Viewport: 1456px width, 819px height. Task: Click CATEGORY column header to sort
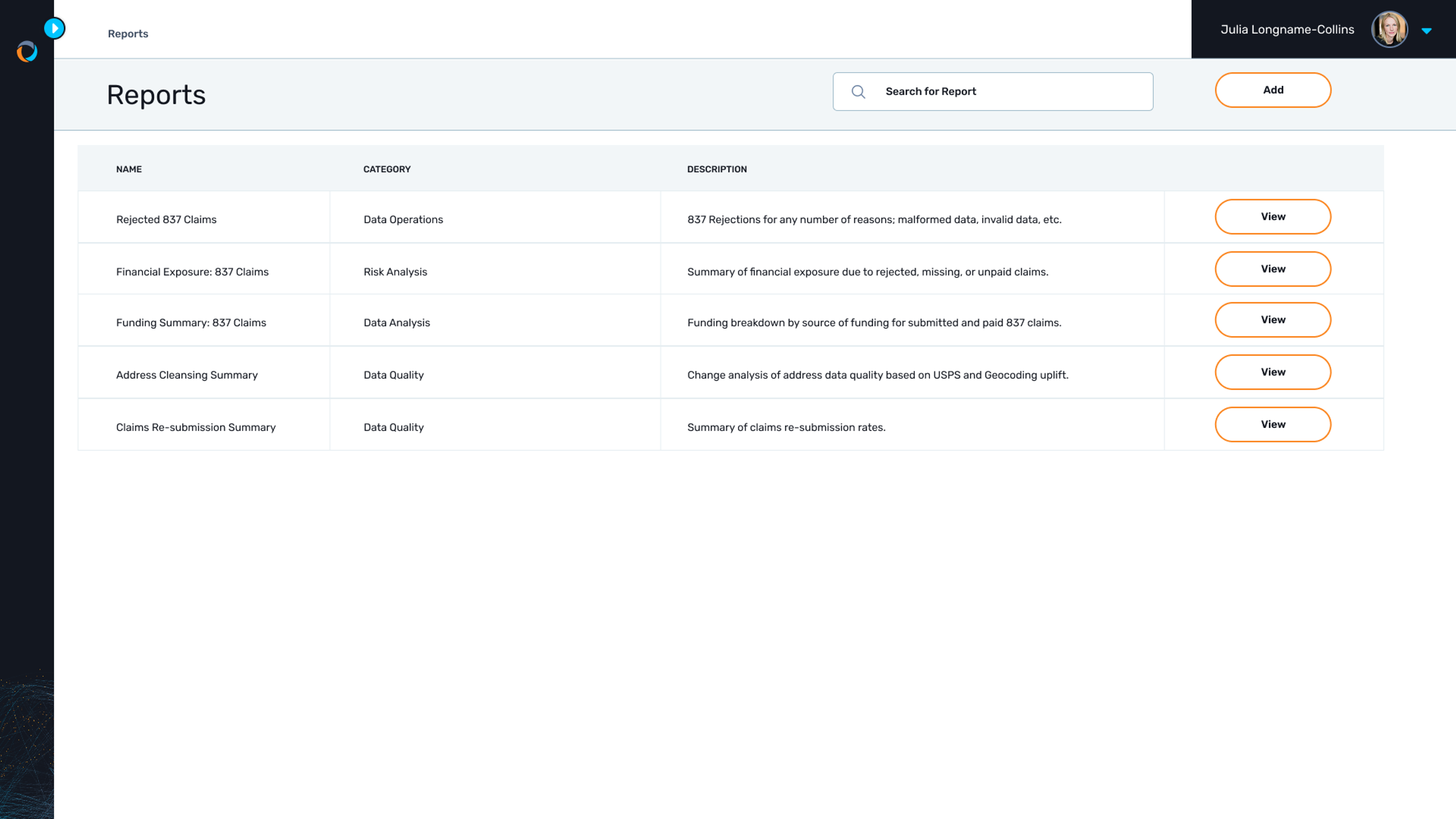(387, 168)
